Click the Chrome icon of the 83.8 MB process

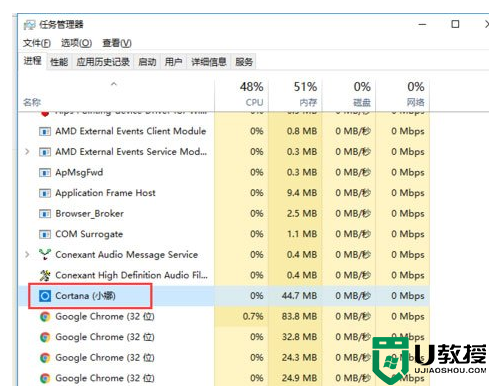[45, 316]
